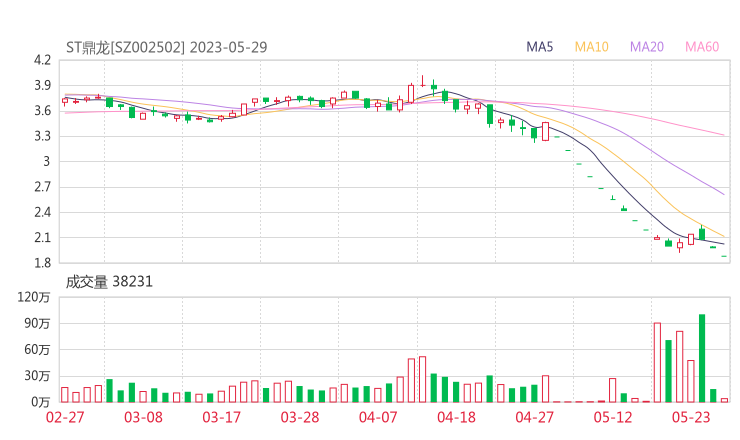Click the 03-08 date axis label
The height and width of the screenshot is (440, 740).
143,417
